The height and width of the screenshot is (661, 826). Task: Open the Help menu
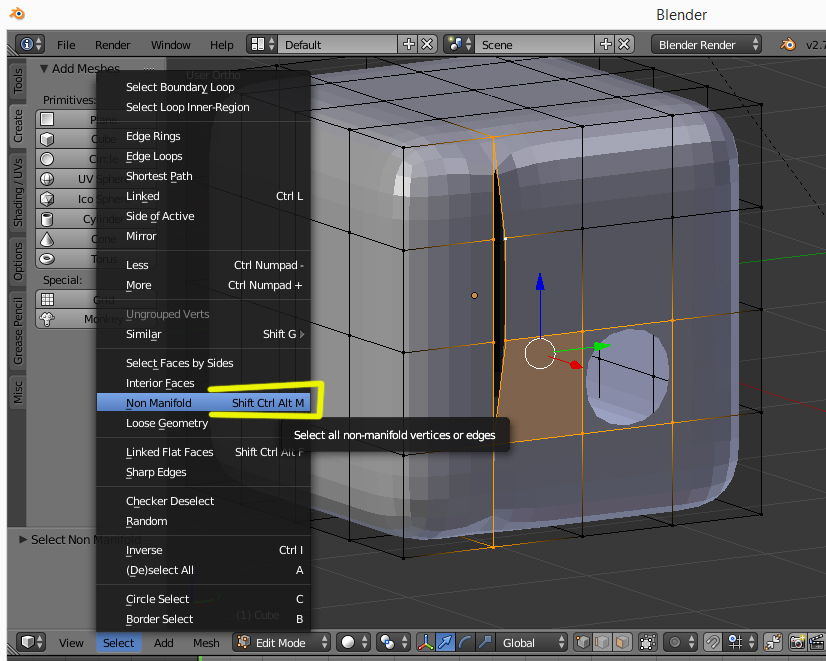(221, 45)
